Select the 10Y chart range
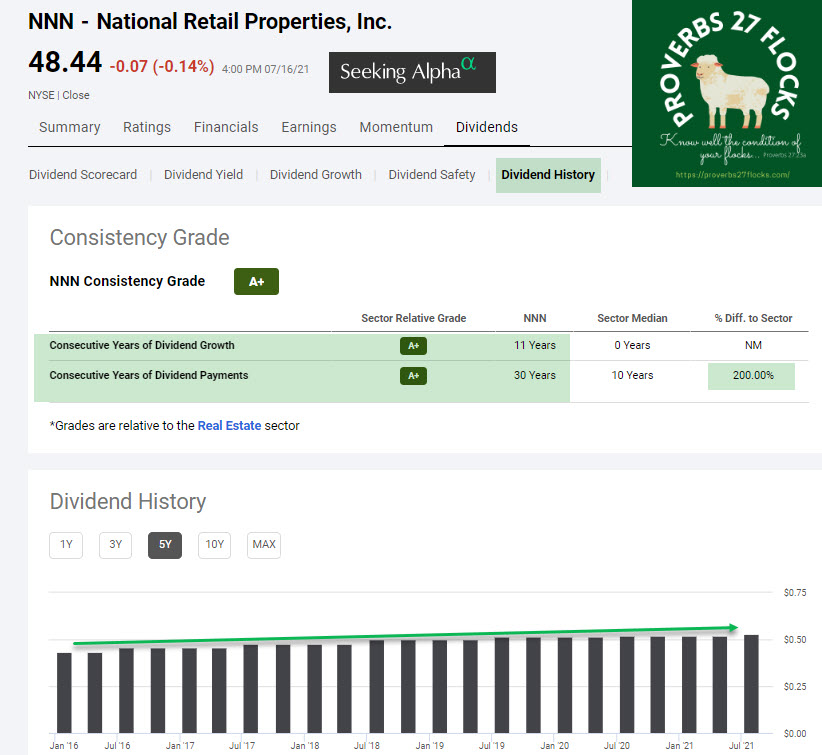822x755 pixels. click(214, 545)
